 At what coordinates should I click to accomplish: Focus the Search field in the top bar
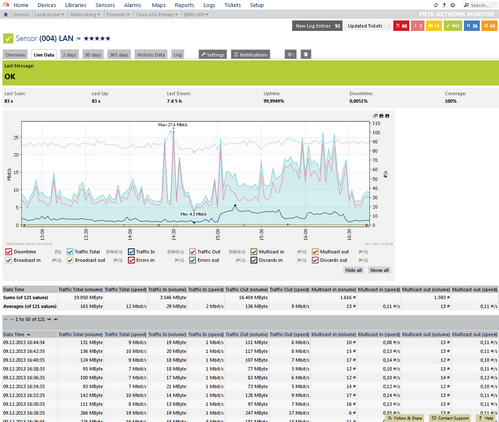pos(480,5)
